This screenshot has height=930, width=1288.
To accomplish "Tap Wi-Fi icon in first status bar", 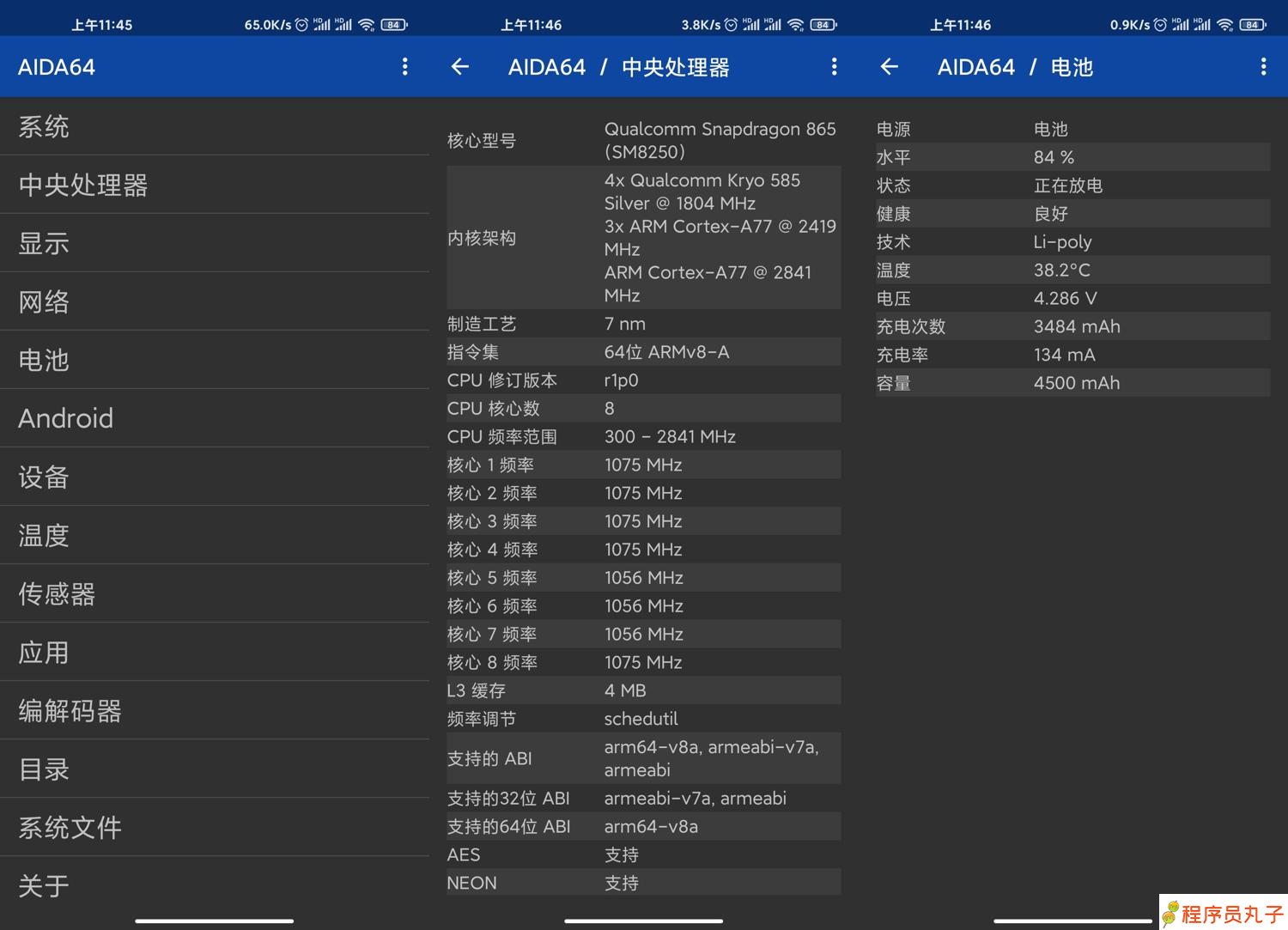I will [367, 25].
